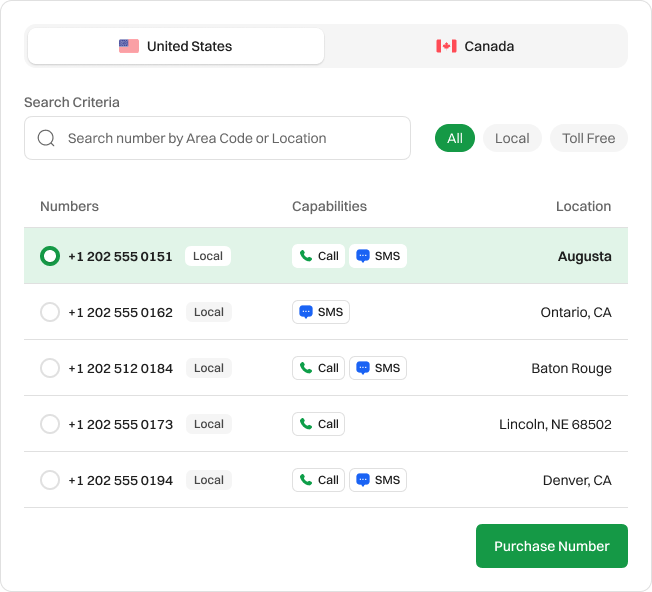Select radio for +1 202 555 0194

50,480
